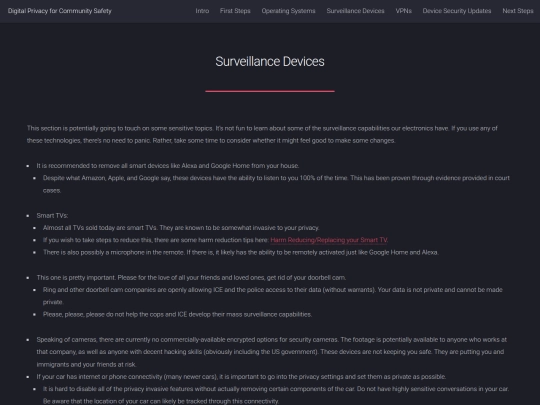The height and width of the screenshot is (405, 540).
Task: Click bullet 'If your car has internet or phone connectivity'
Action: click(x=241, y=377)
